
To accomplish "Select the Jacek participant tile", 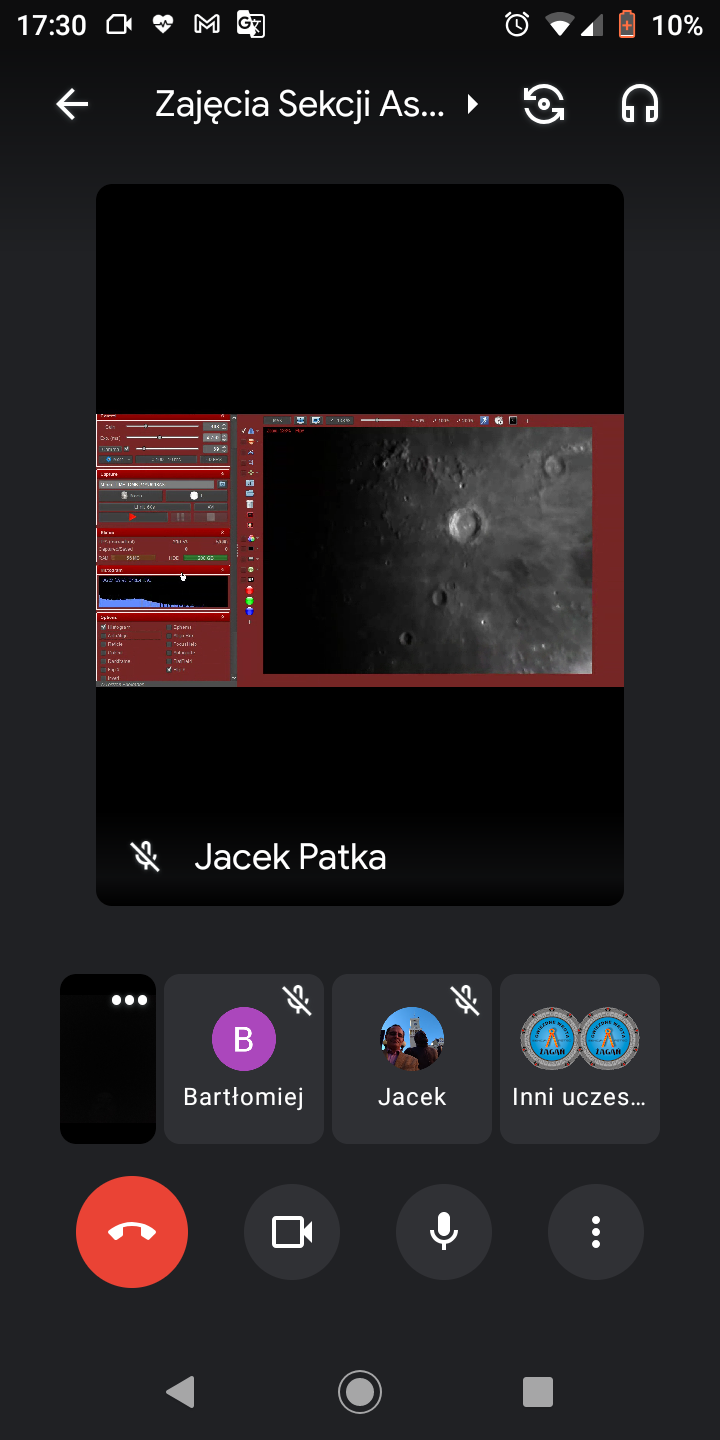I will pos(412,1058).
